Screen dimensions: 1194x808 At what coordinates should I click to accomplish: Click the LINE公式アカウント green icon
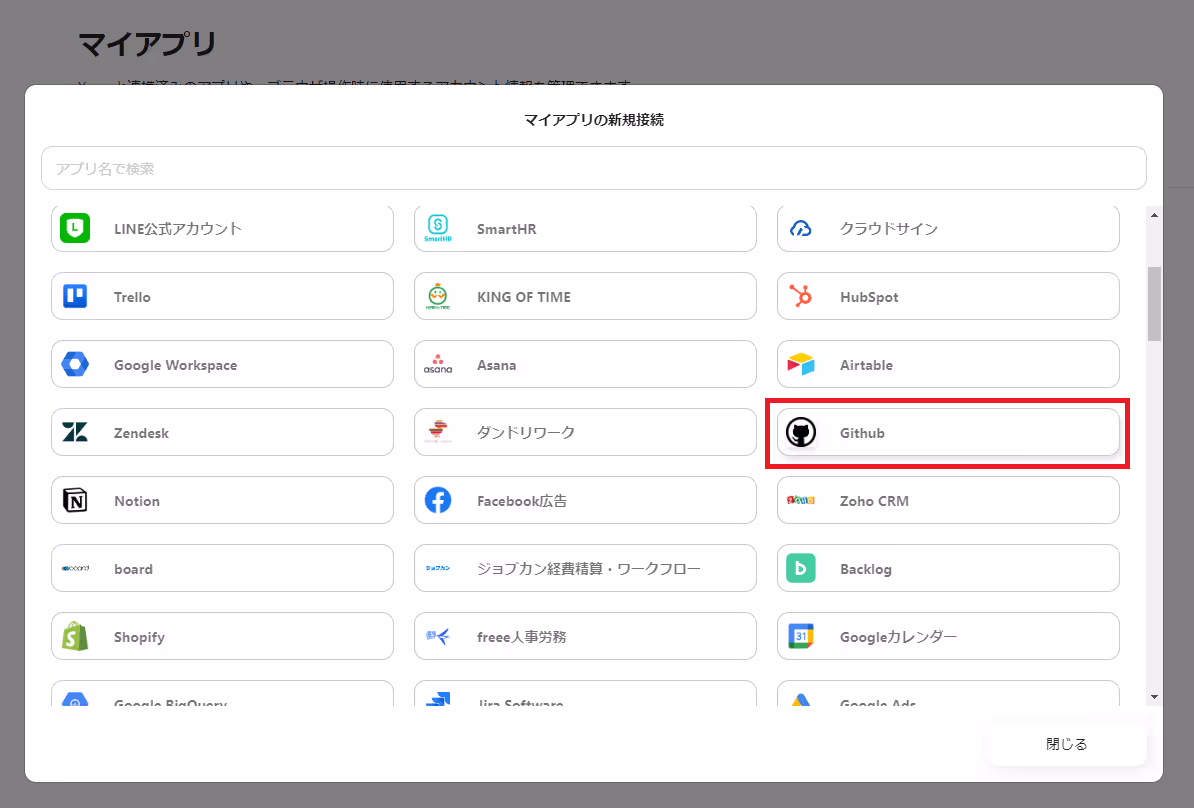(75, 228)
